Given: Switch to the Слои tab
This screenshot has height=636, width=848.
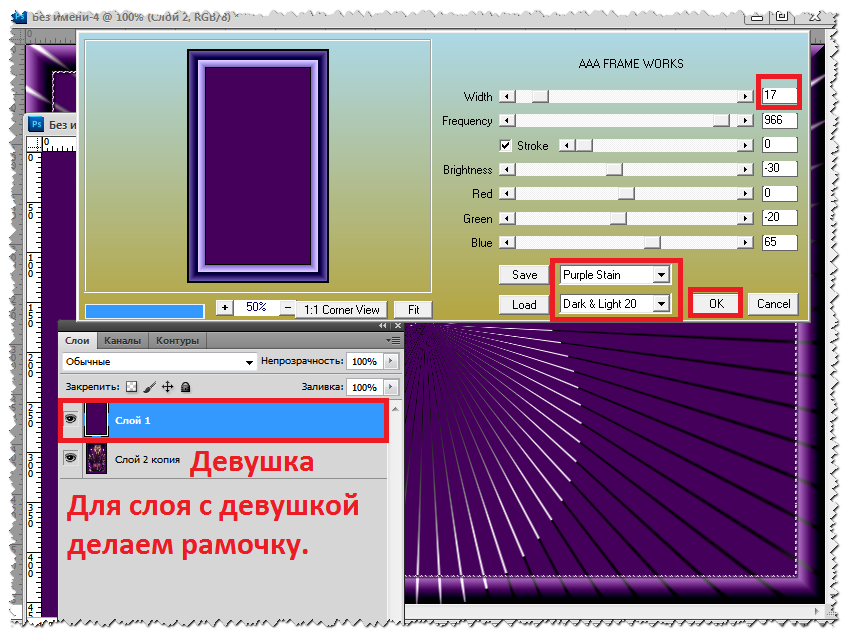Looking at the screenshot, I should tap(77, 341).
